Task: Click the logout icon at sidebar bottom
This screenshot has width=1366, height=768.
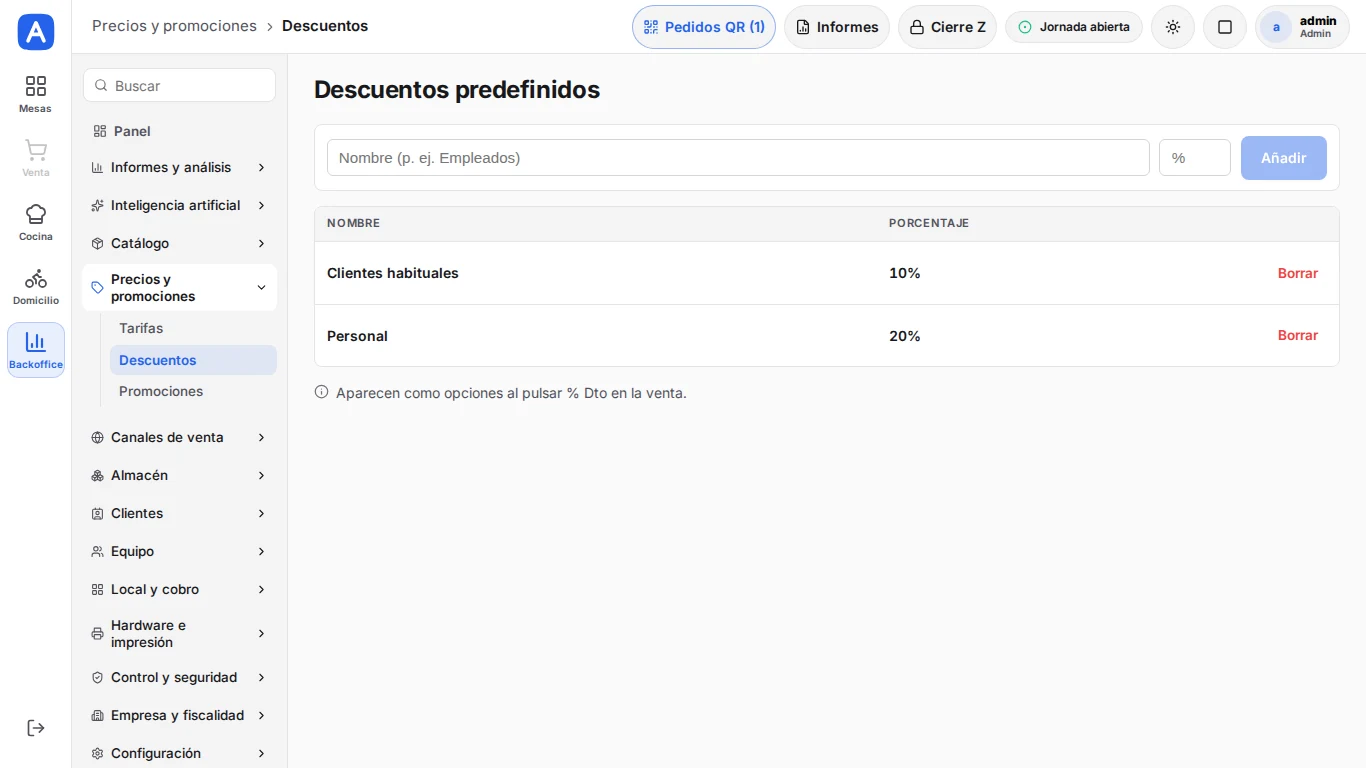Action: point(36,728)
